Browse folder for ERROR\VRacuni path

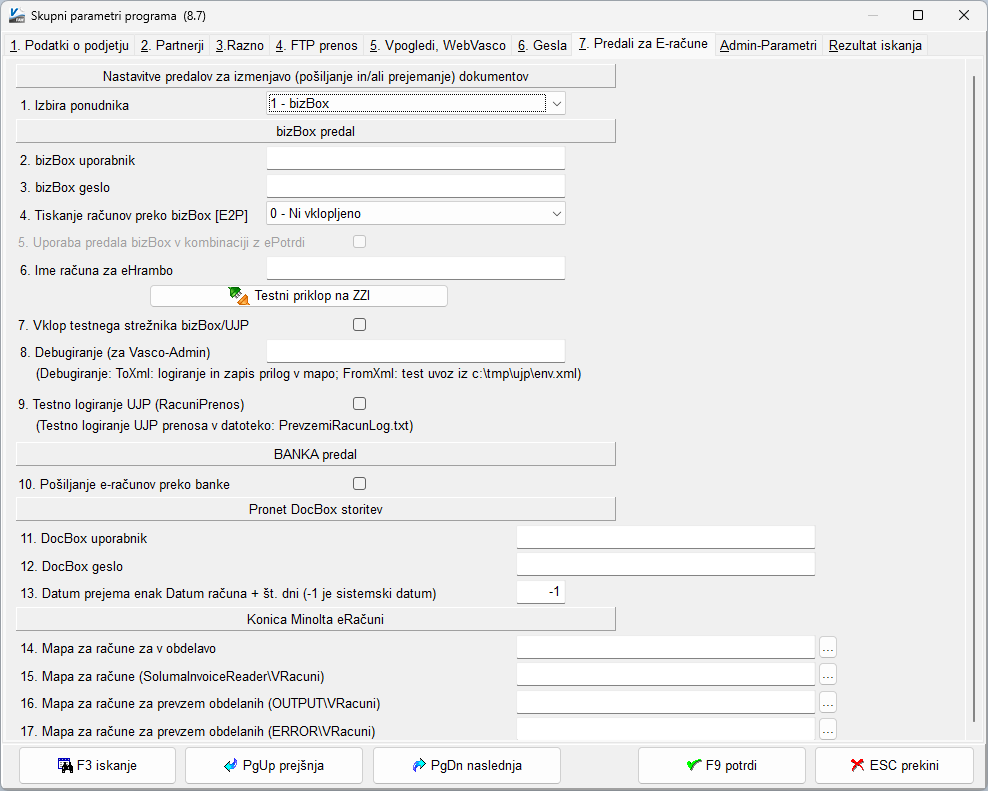tap(828, 730)
